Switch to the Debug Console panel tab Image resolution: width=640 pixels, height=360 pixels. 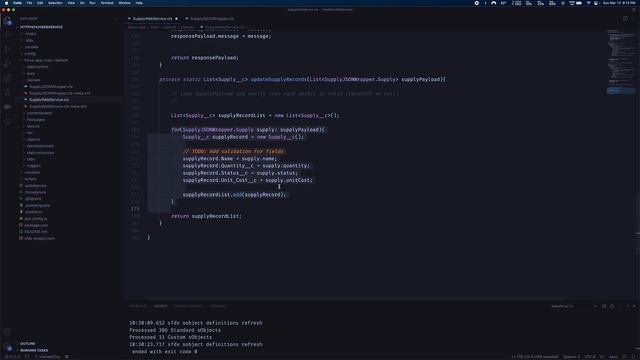click(x=189, y=306)
